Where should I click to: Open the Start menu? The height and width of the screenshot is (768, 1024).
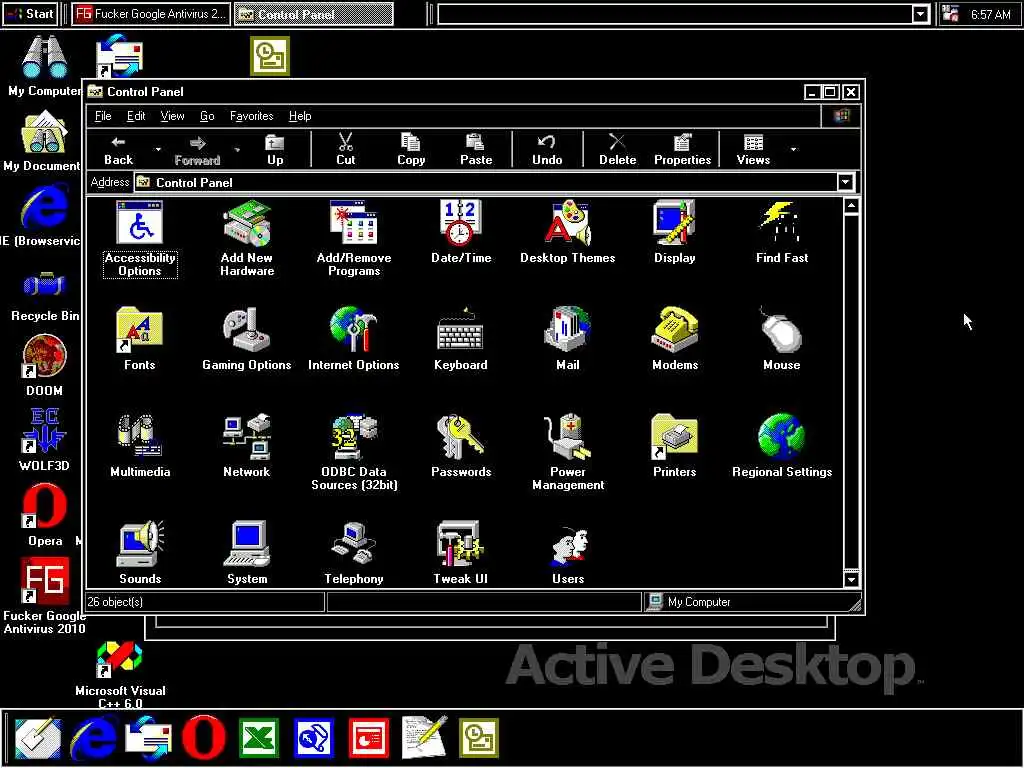tap(30, 14)
